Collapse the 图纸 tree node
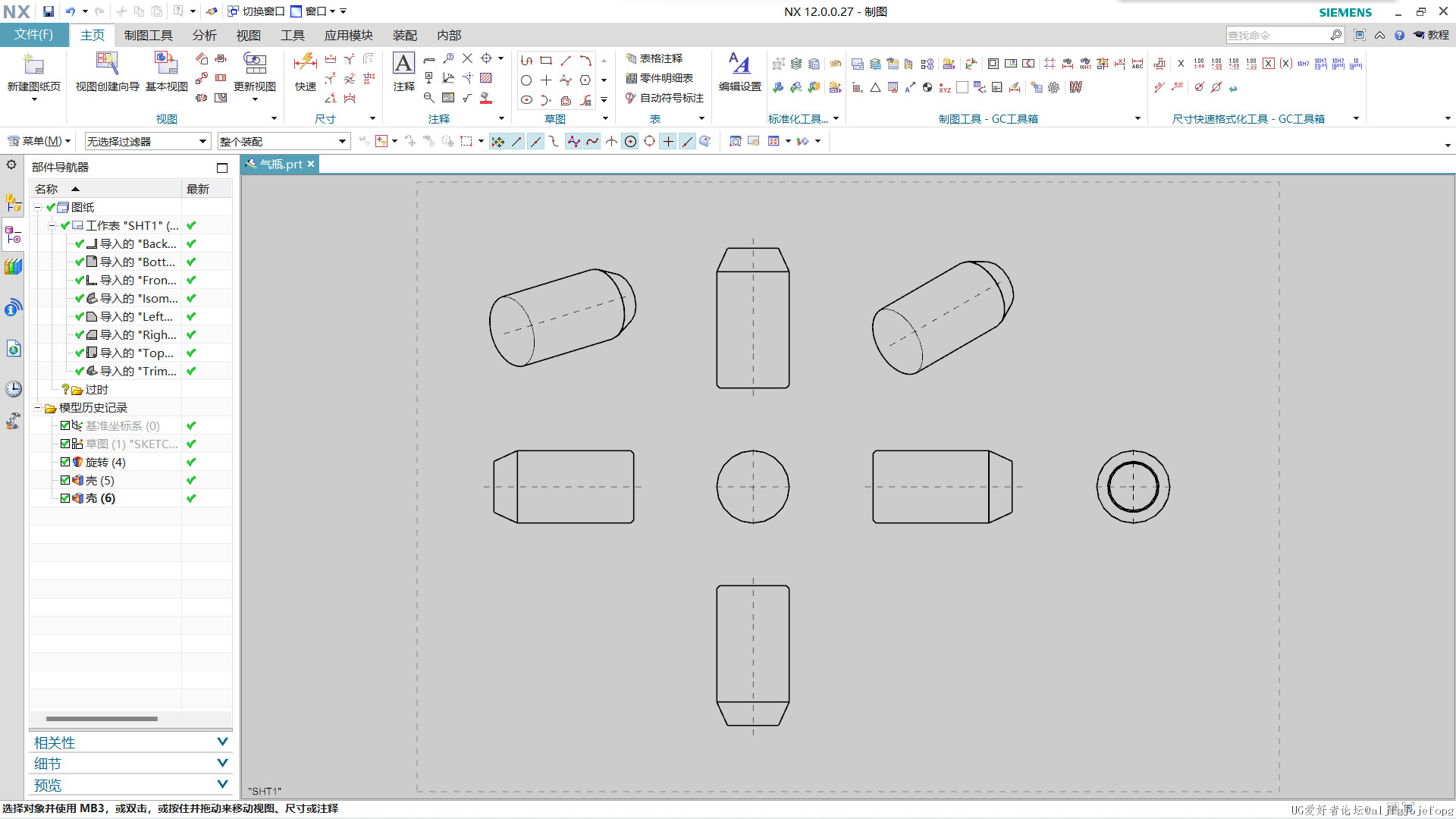 coord(37,207)
